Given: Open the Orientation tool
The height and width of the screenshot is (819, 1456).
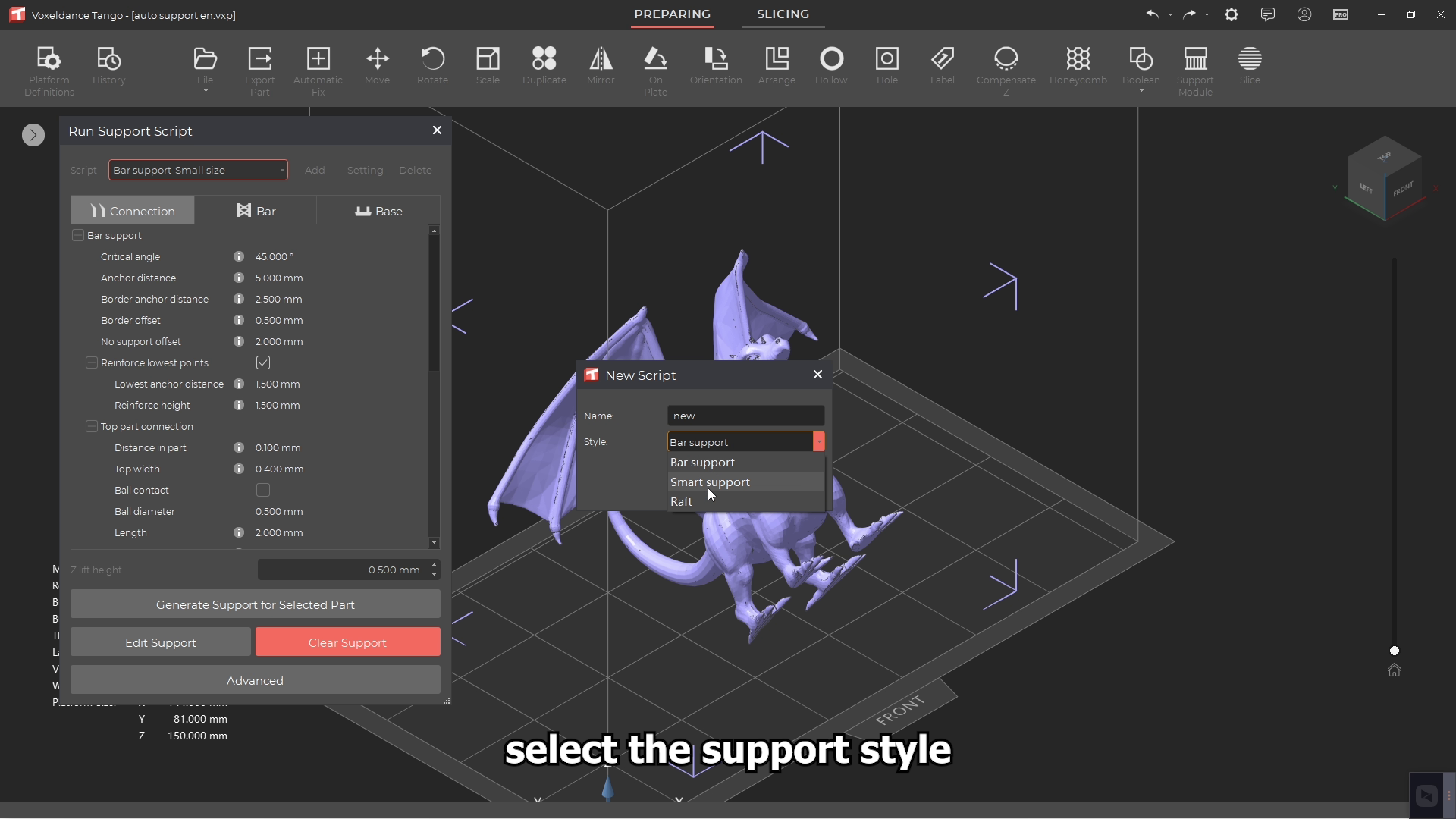Looking at the screenshot, I should click(716, 65).
